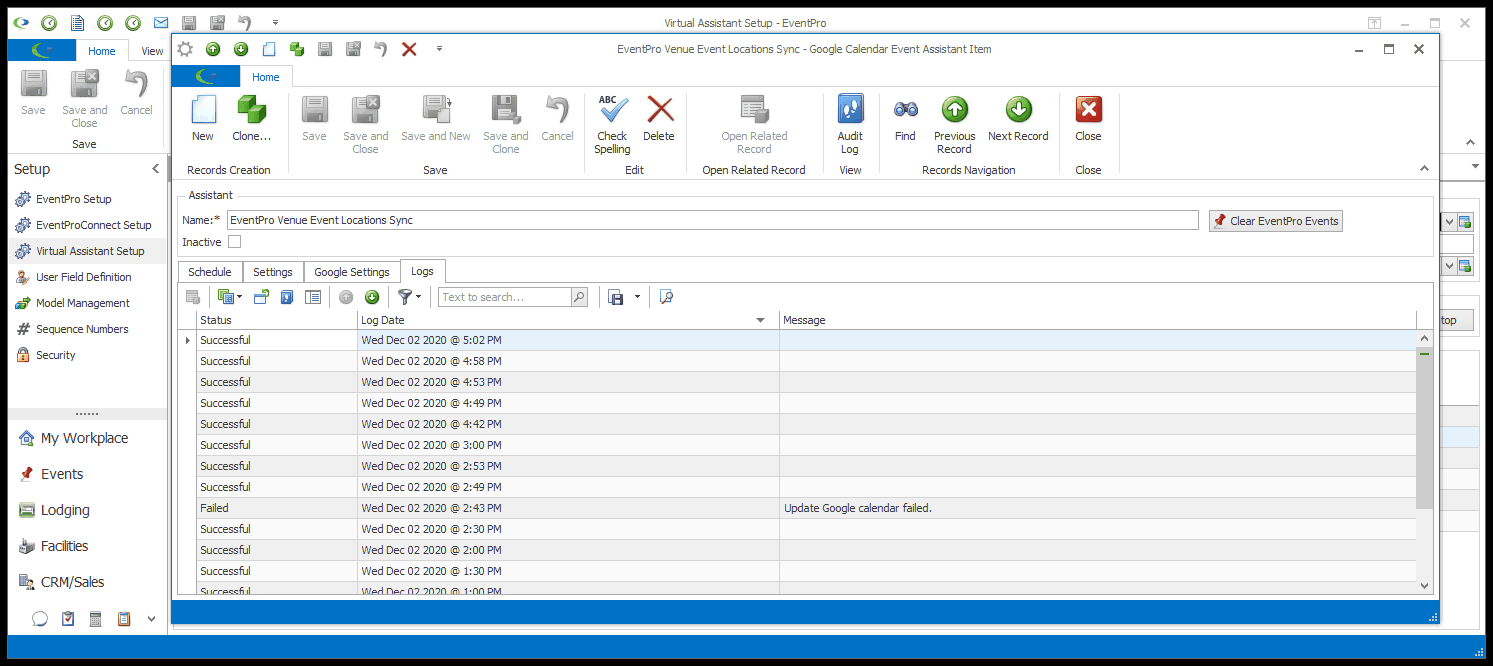Click the blue bookmark icon in Logs toolbar

point(287,297)
